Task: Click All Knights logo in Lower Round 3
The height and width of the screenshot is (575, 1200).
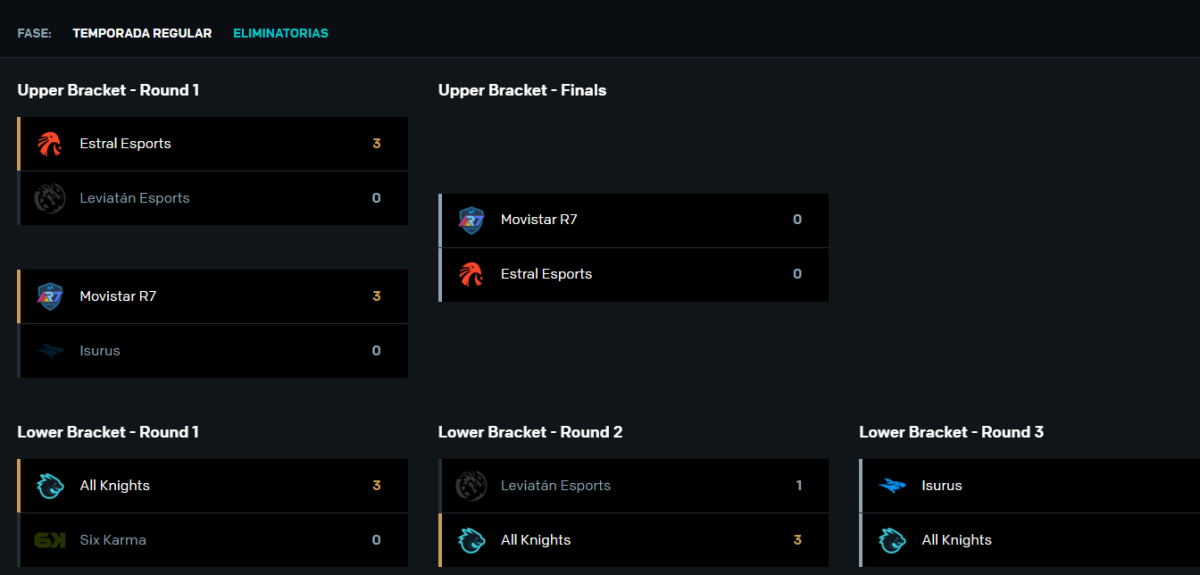Action: [892, 540]
